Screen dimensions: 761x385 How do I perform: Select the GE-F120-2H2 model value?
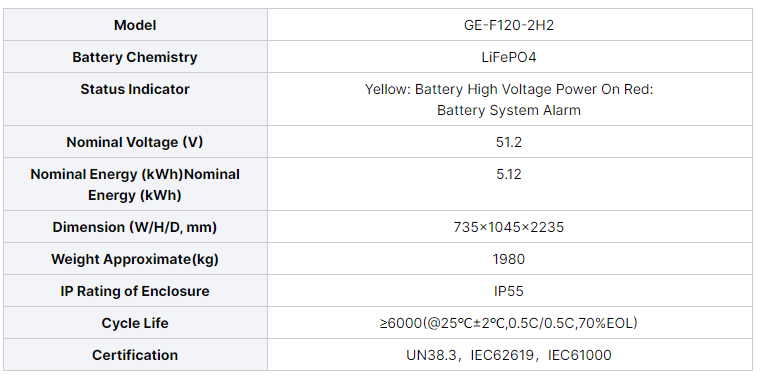pyautogui.click(x=509, y=25)
